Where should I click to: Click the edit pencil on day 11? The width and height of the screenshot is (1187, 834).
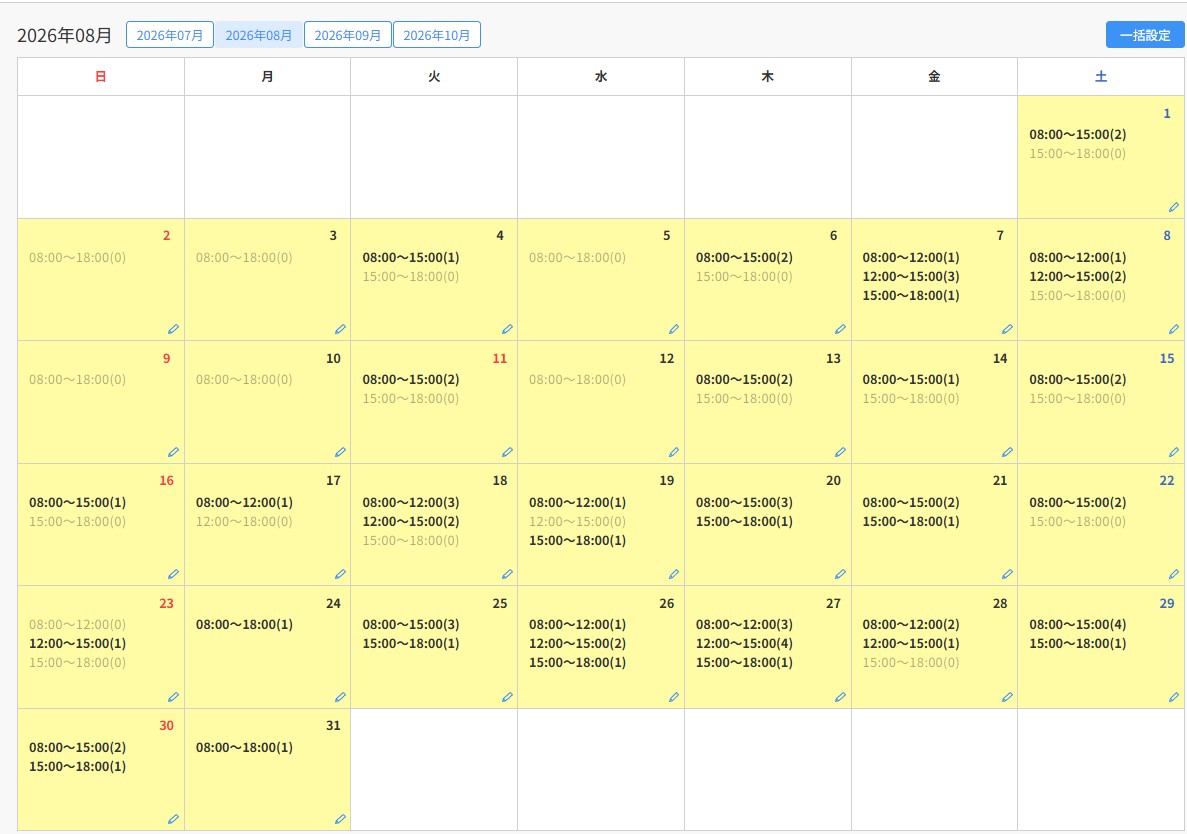pyautogui.click(x=507, y=452)
